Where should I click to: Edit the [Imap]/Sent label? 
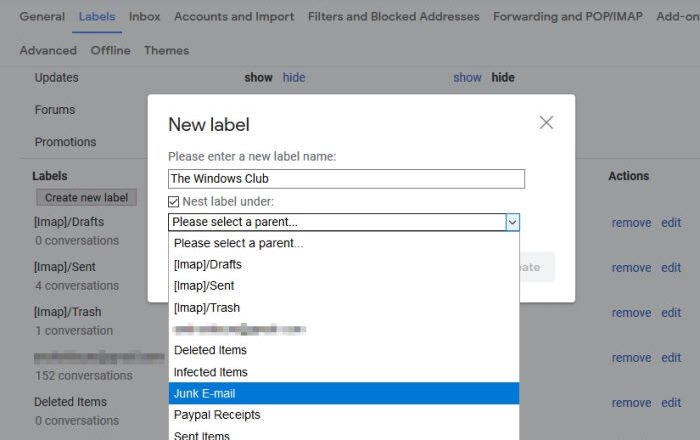click(670, 268)
